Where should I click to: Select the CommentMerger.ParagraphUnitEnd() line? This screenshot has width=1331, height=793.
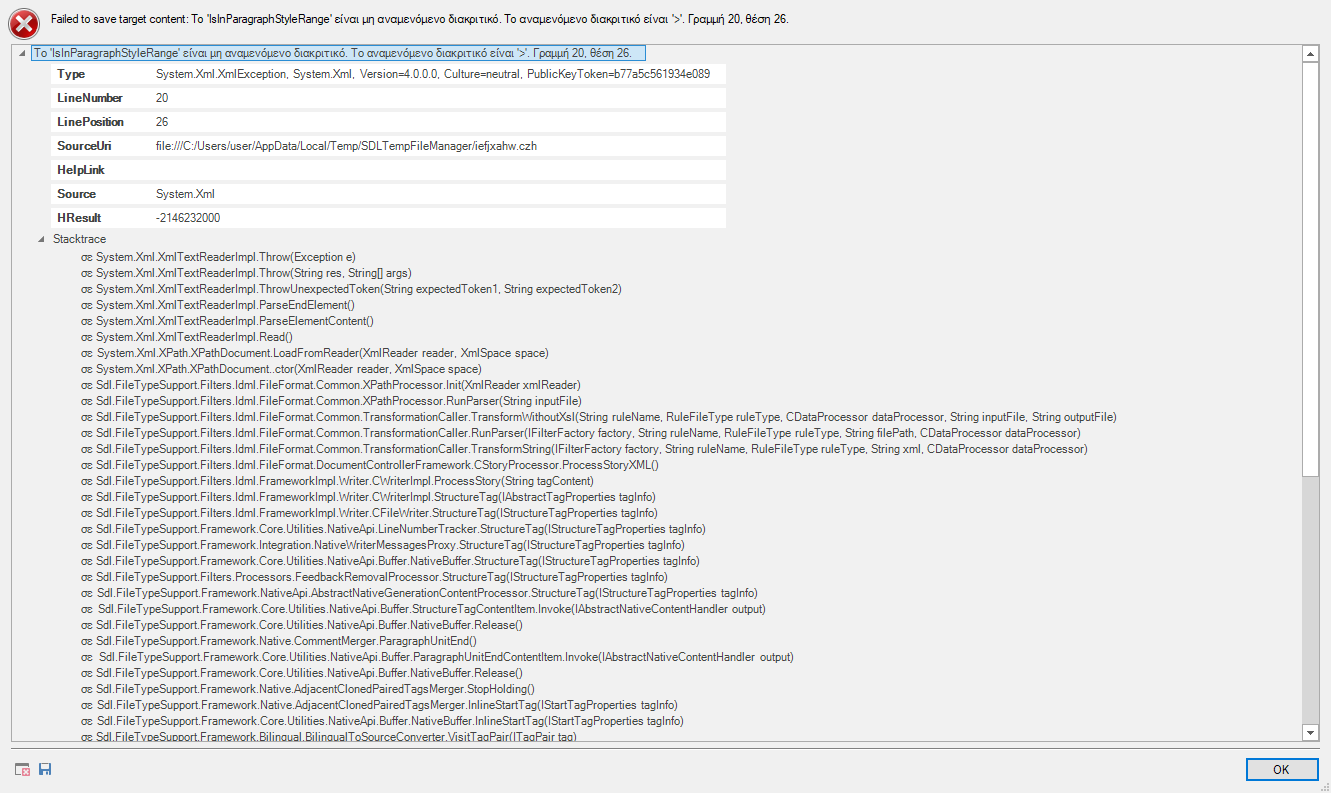point(279,641)
